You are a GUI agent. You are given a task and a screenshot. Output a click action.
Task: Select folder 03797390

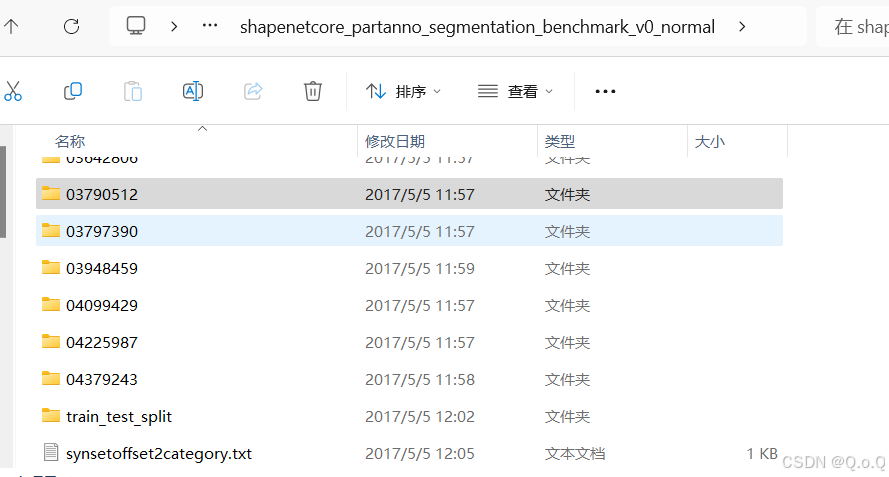409,231
